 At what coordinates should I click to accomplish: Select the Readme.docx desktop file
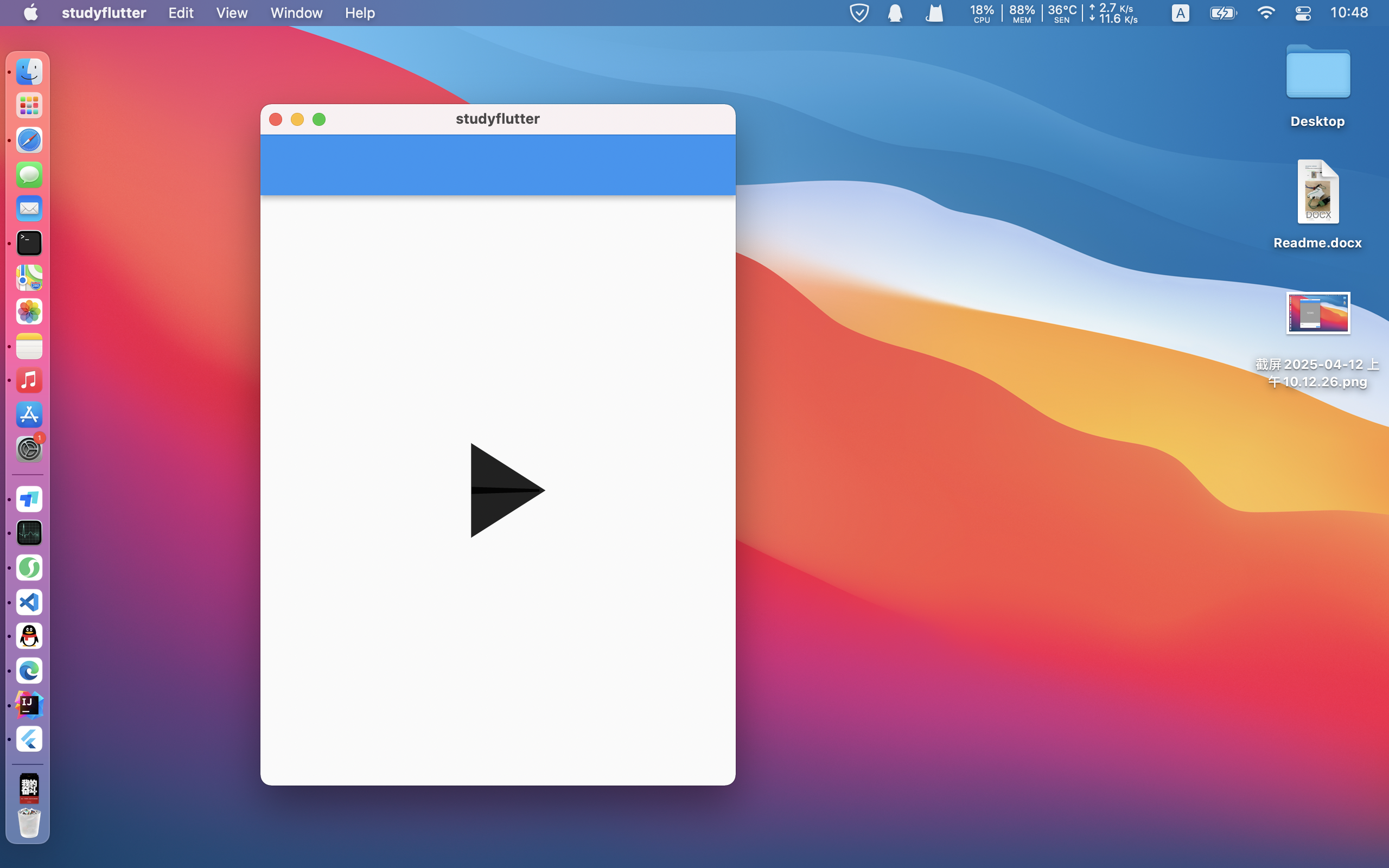(1317, 192)
